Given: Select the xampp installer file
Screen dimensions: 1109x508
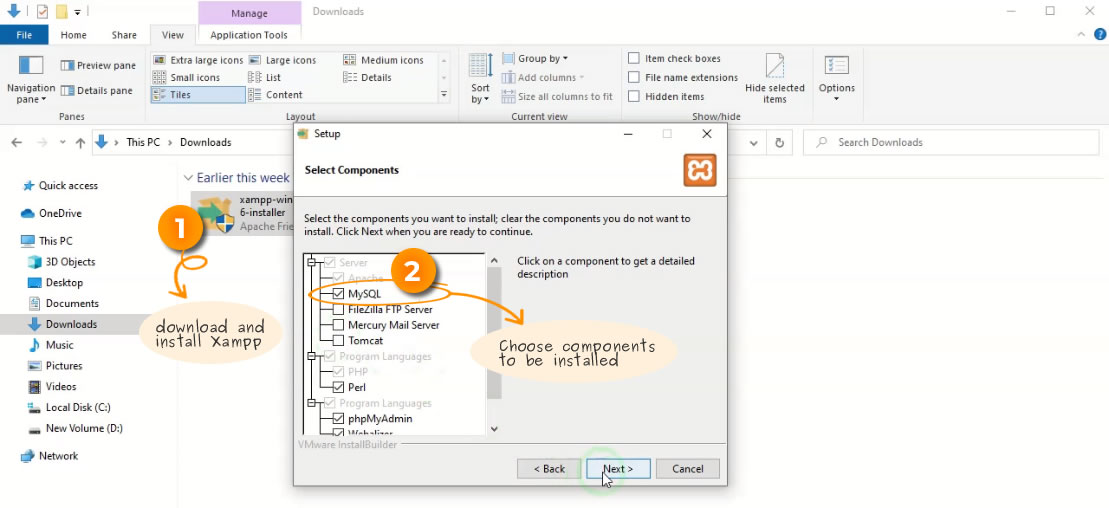Looking at the screenshot, I should 243,214.
